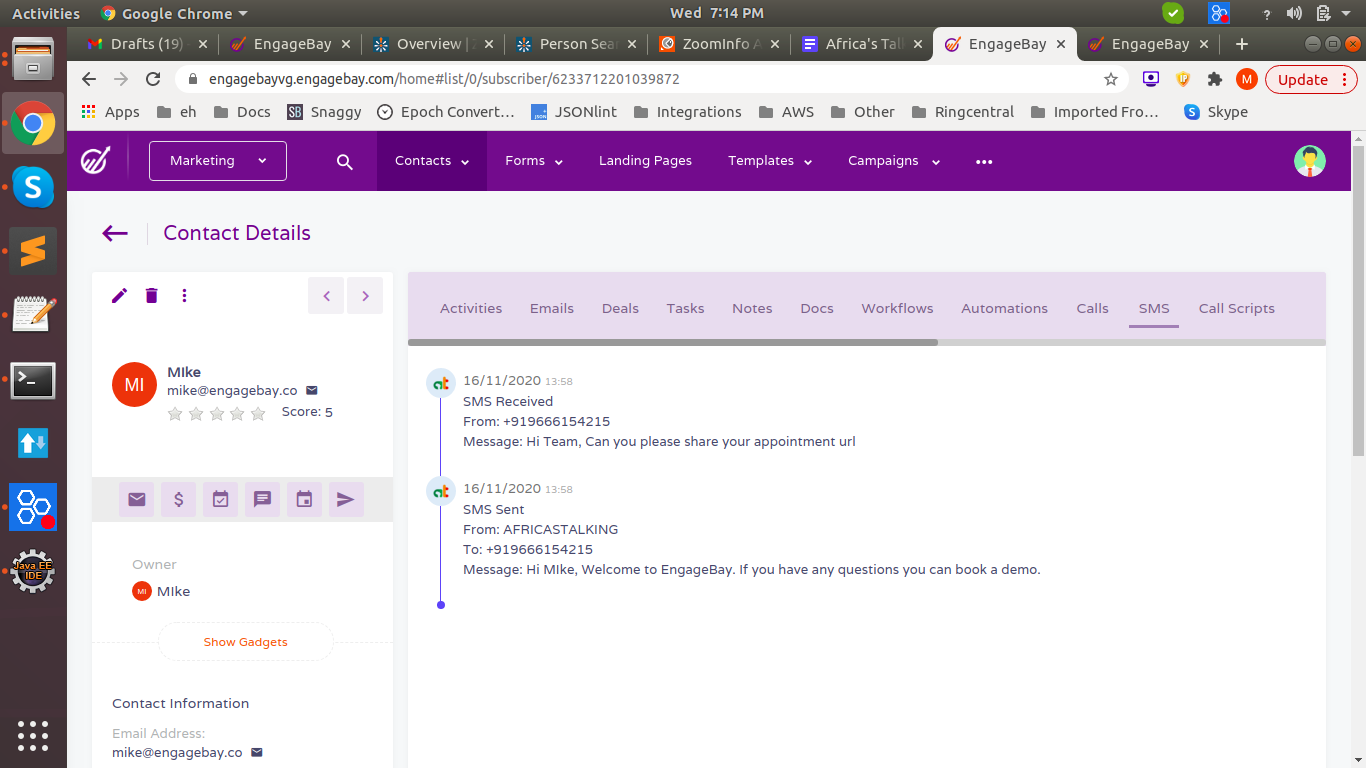Switch to the Calls tab
1366x768 pixels.
pyautogui.click(x=1092, y=308)
